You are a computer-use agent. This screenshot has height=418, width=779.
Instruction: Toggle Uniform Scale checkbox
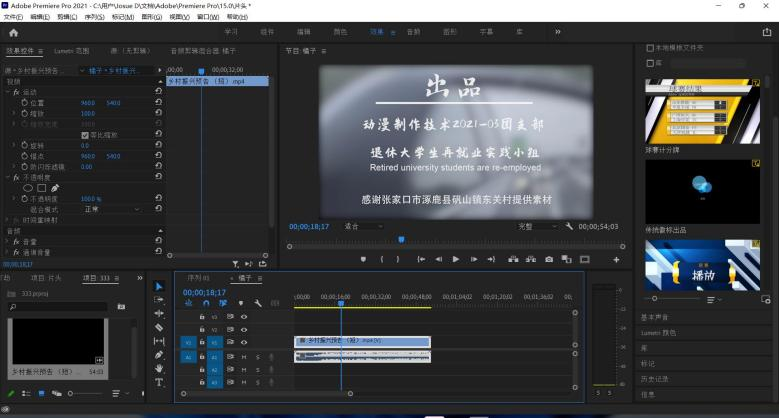(x=84, y=135)
